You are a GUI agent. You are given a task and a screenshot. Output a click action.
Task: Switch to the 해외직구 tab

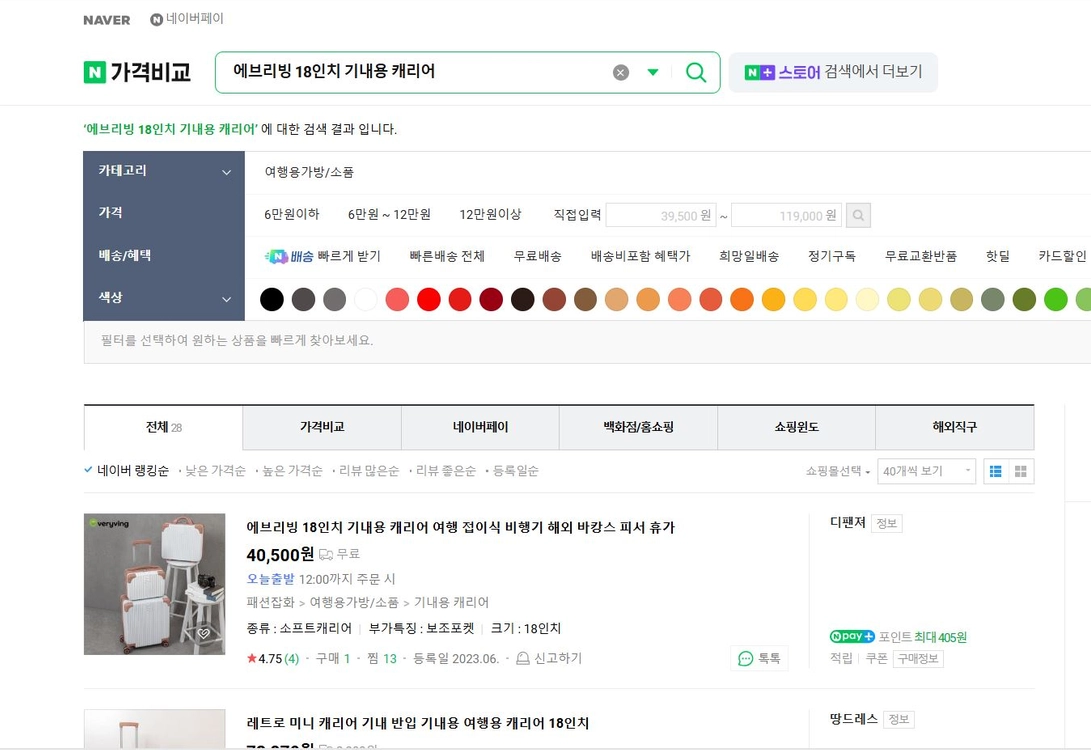(x=955, y=427)
